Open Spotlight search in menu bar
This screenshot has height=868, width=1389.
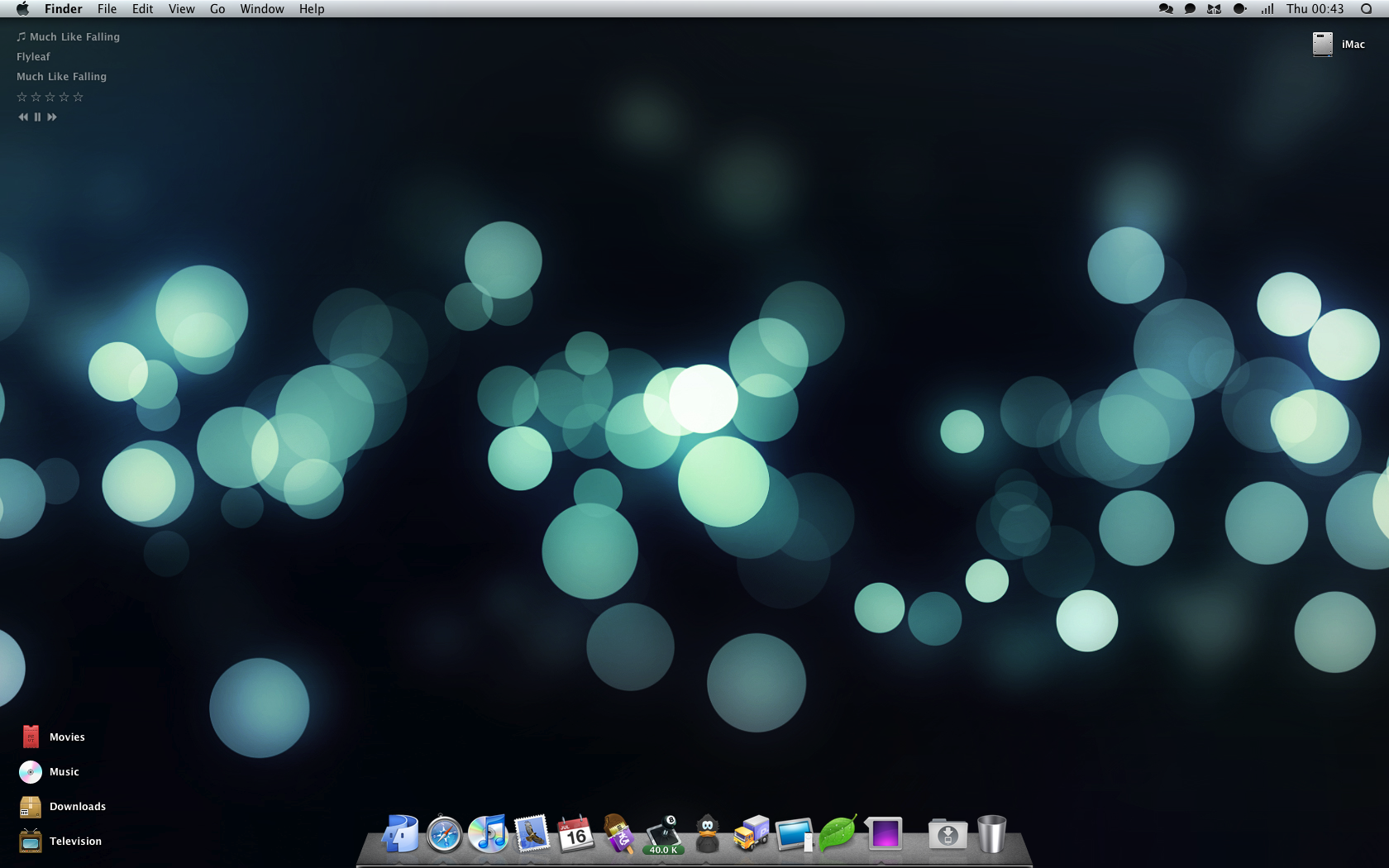1367,9
